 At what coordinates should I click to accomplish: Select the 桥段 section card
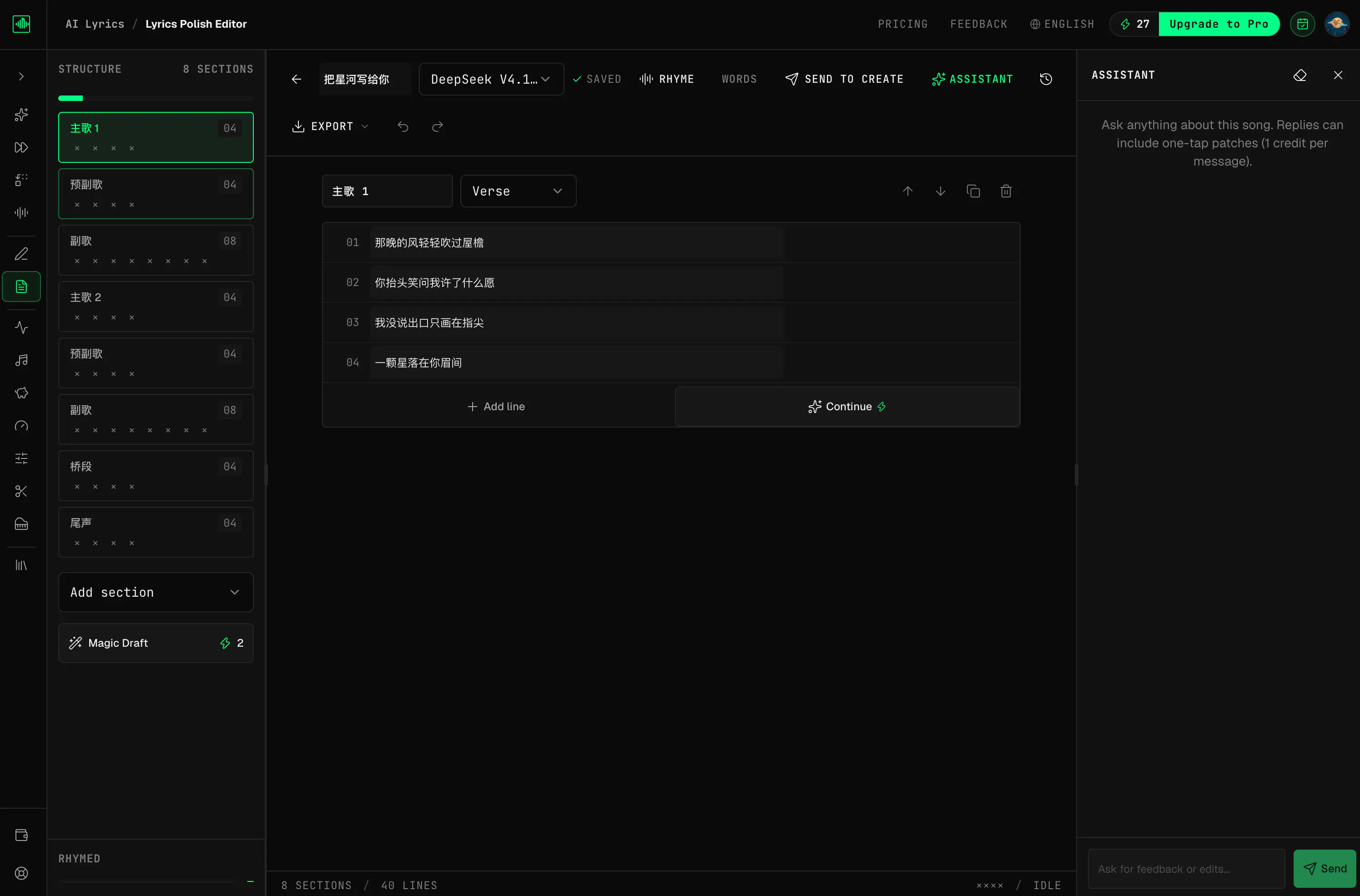(156, 475)
